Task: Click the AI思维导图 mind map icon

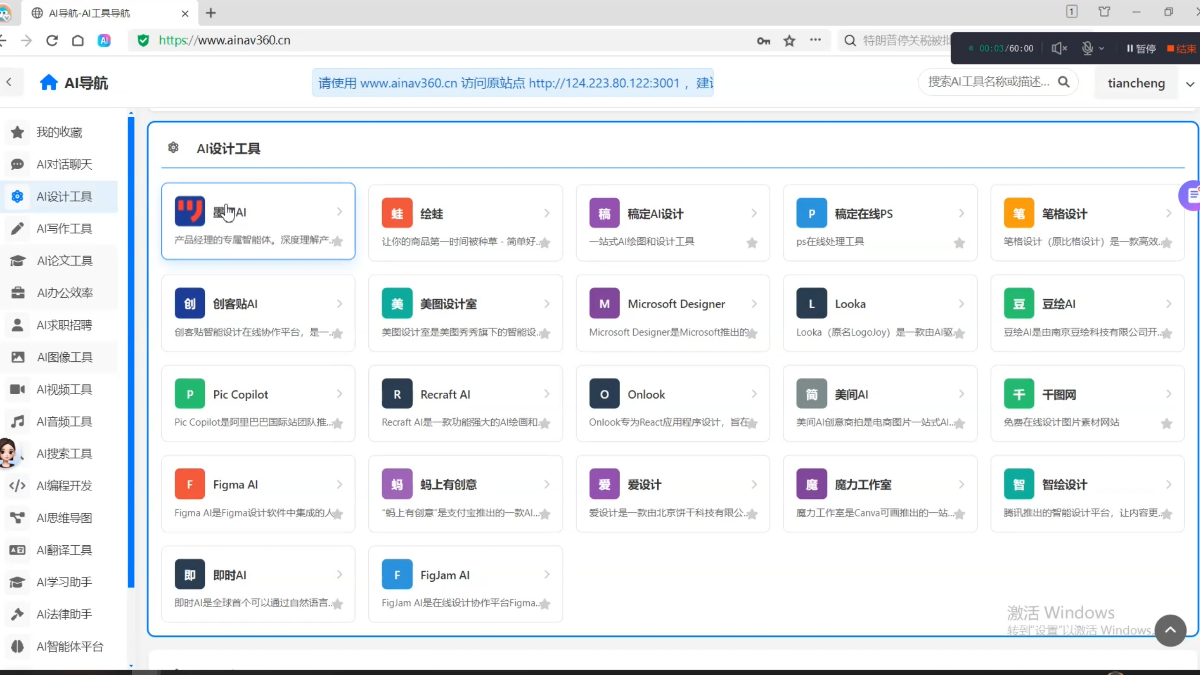Action: pyautogui.click(x=18, y=518)
